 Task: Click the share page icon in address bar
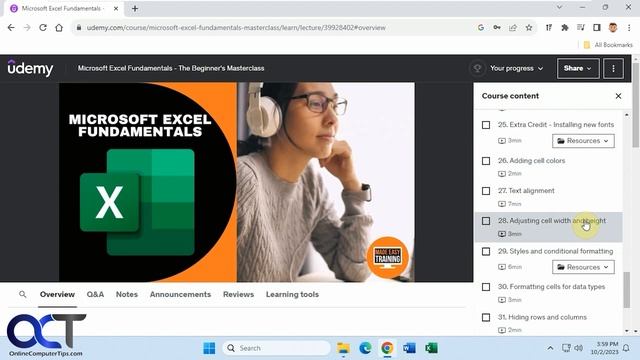[513, 28]
